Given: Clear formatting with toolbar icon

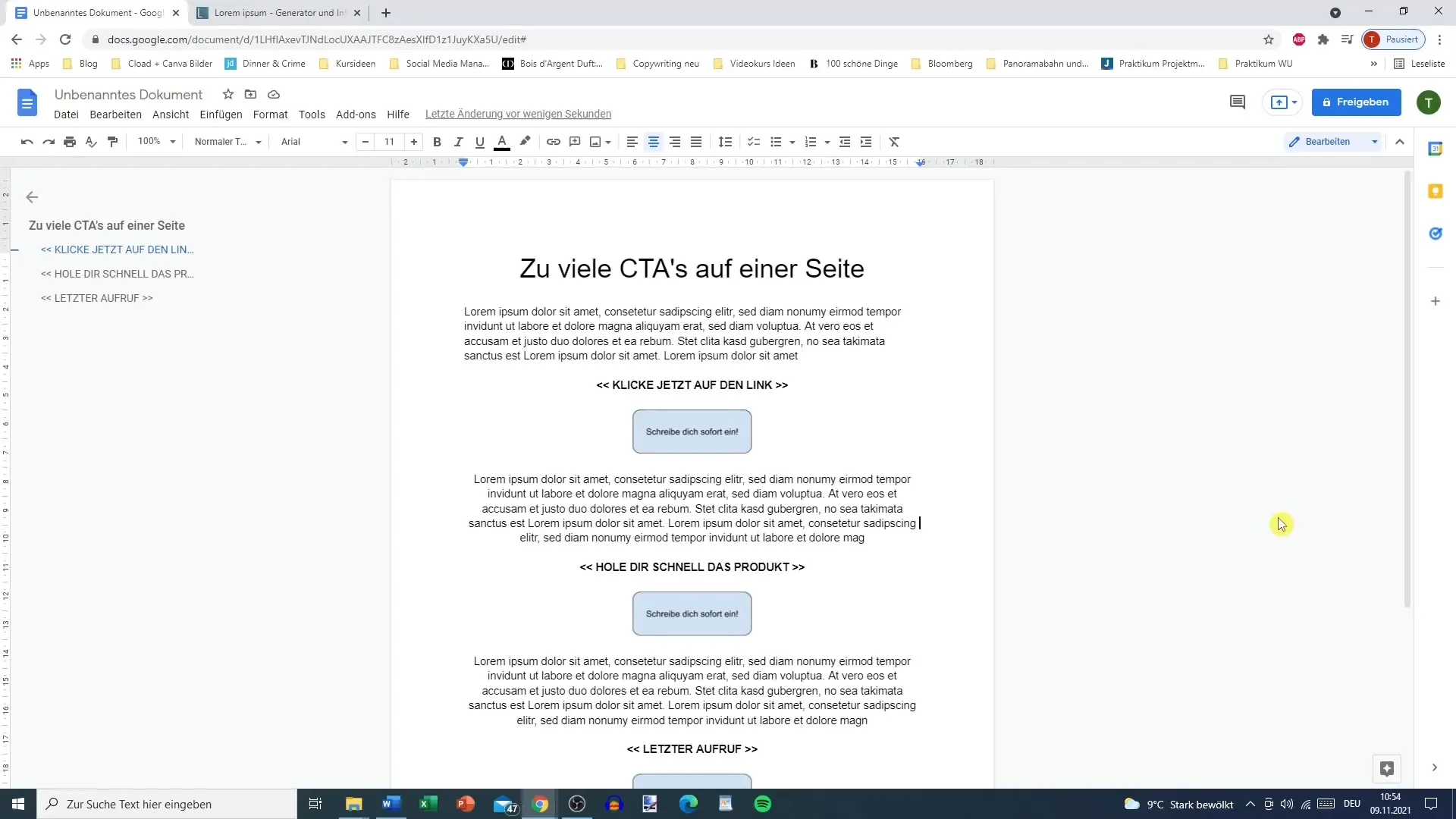Looking at the screenshot, I should pos(894,142).
